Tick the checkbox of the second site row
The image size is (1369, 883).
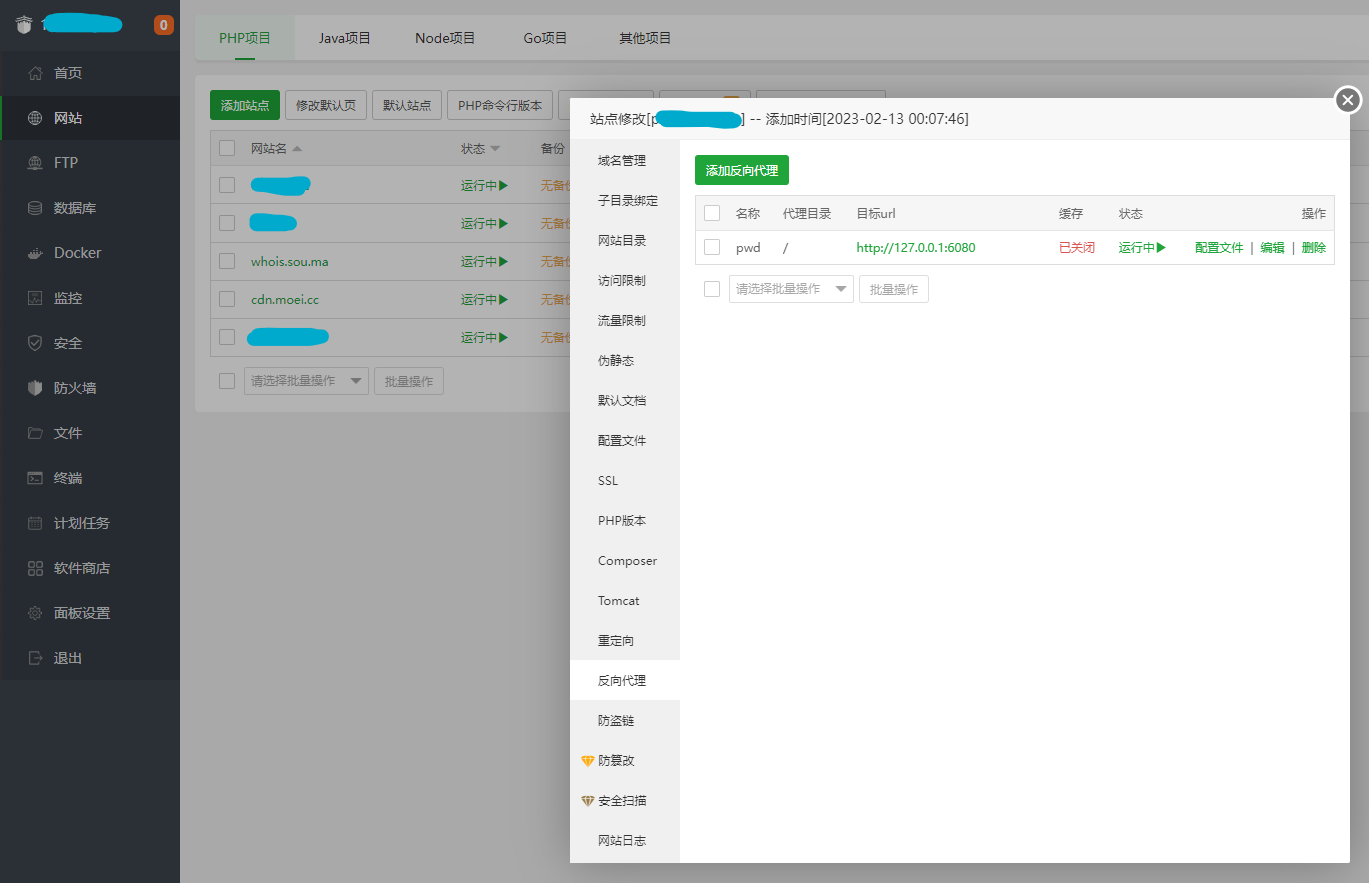pos(227,223)
